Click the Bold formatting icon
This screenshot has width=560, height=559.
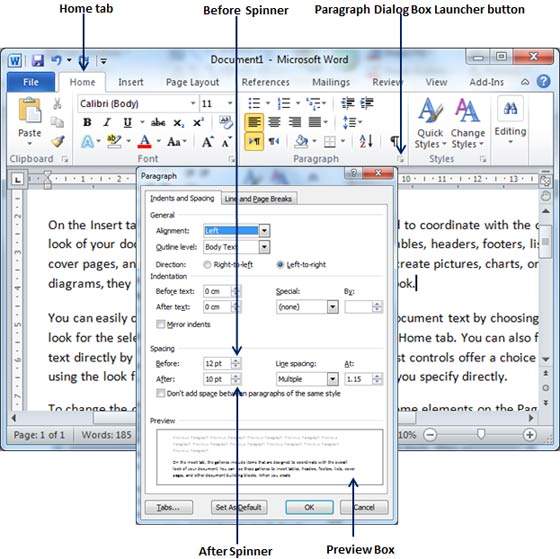pyautogui.click(x=87, y=123)
